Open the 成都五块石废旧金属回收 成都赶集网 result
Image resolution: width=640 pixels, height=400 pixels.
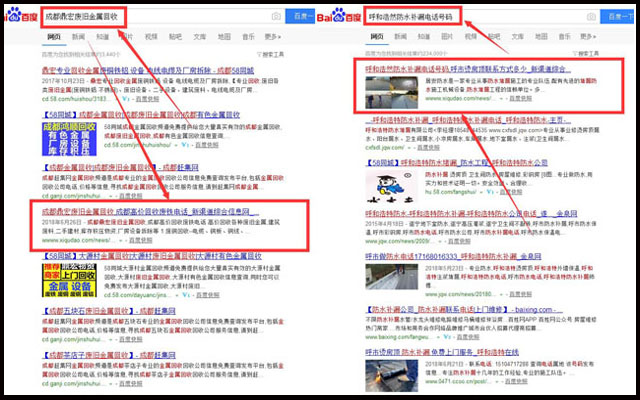click(x=109, y=311)
